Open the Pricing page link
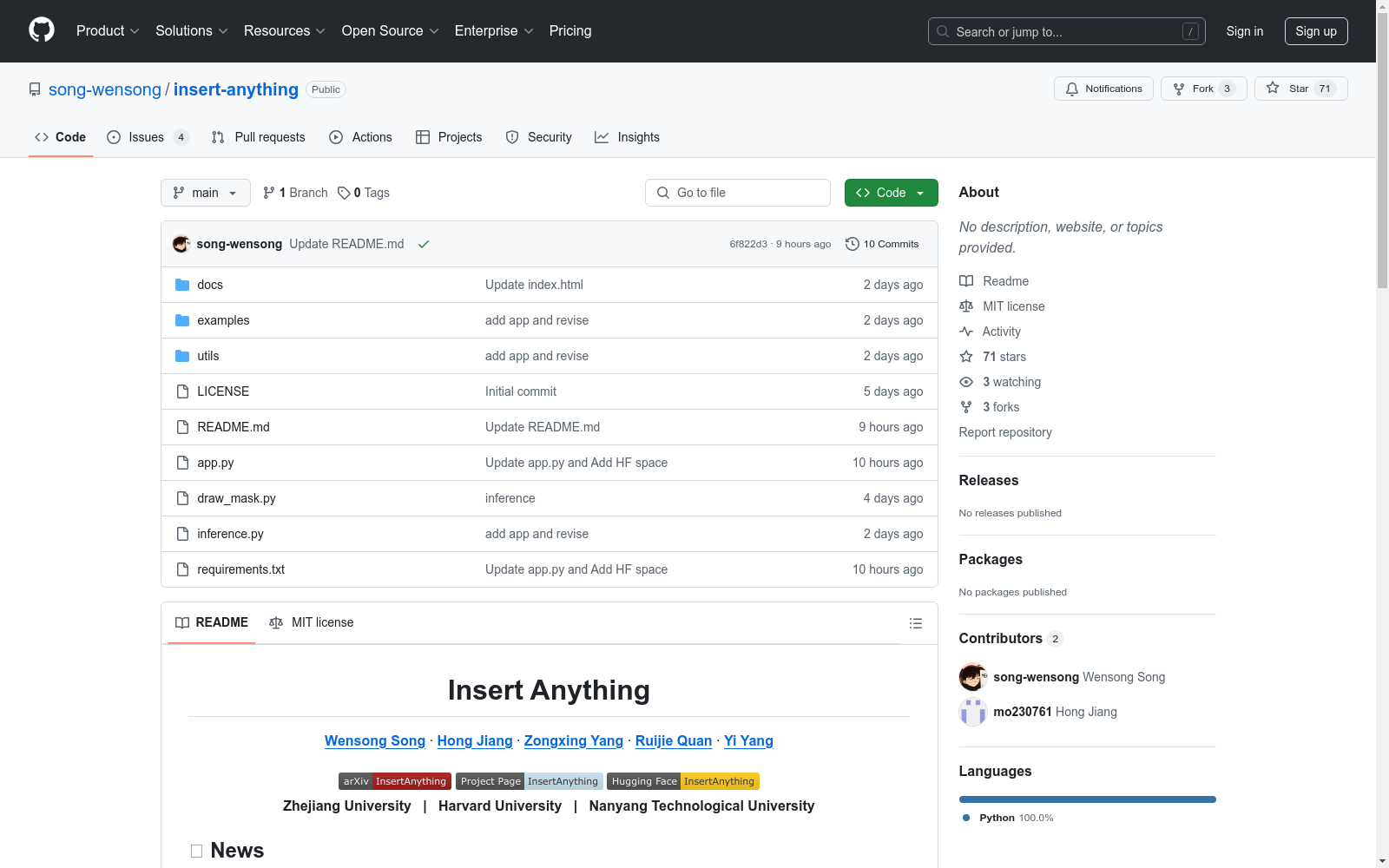Viewport: 1389px width, 868px height. [x=570, y=30]
